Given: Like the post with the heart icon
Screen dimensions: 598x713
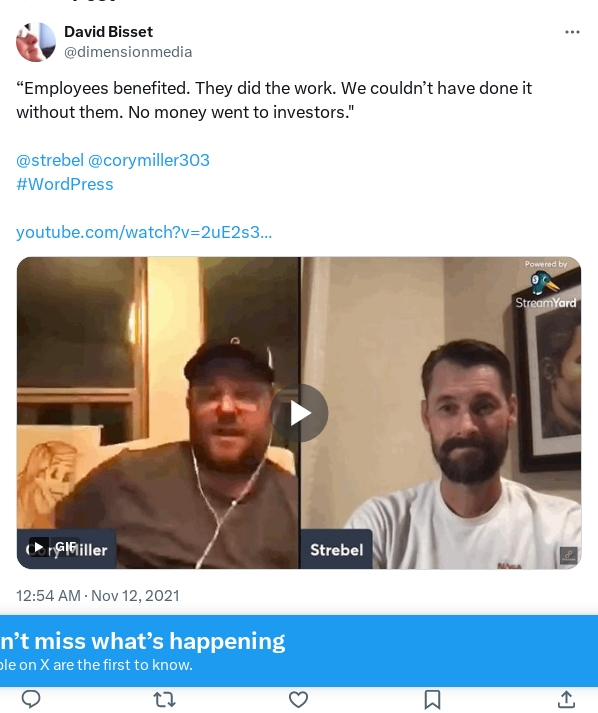Looking at the screenshot, I should (298, 699).
